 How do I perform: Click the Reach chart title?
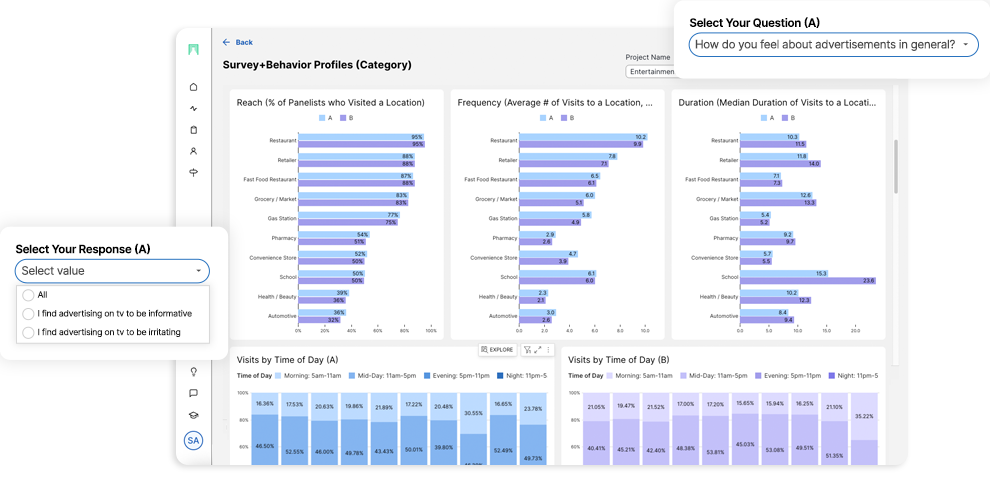coord(330,102)
